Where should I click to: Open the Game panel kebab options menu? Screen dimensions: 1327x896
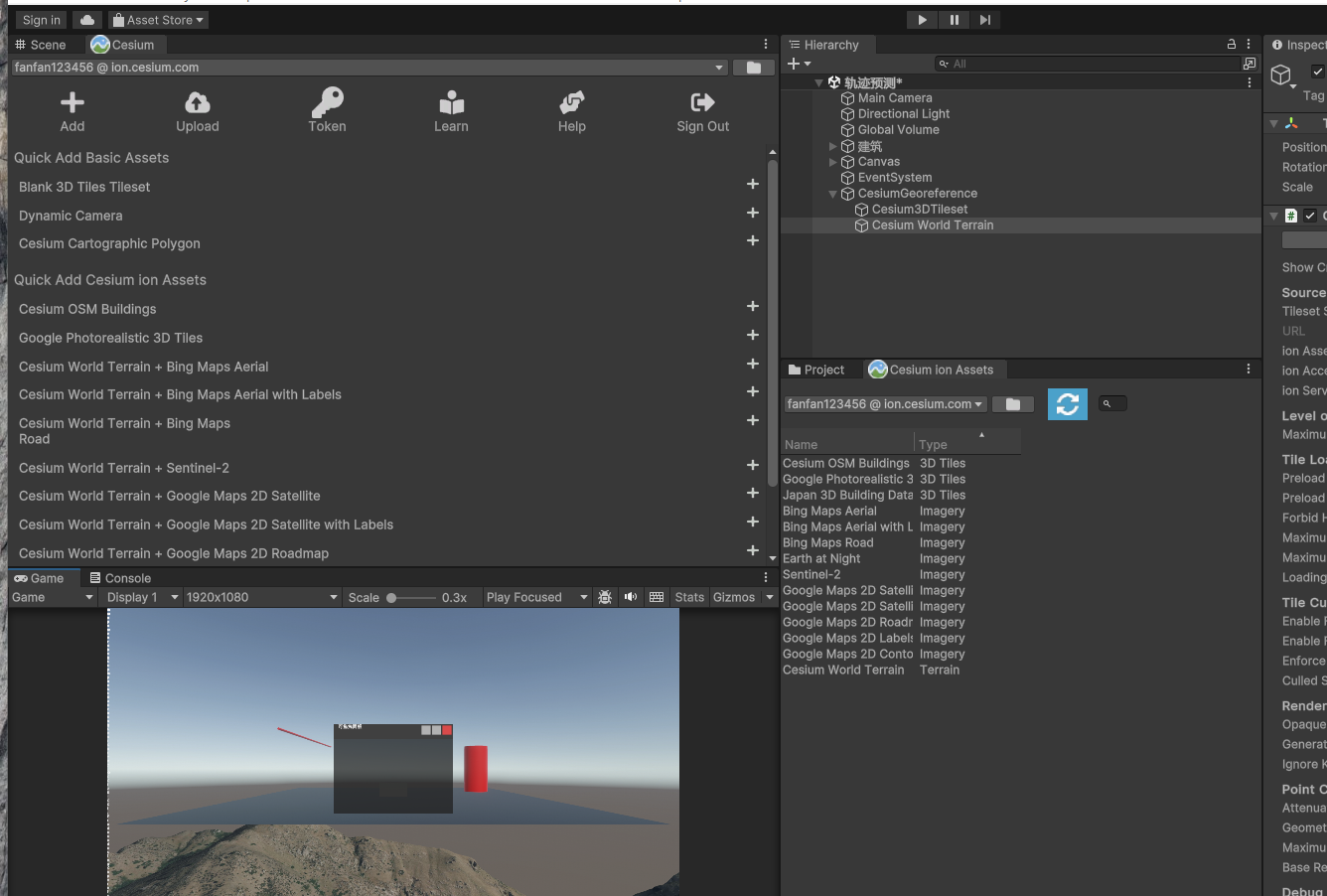click(x=766, y=577)
